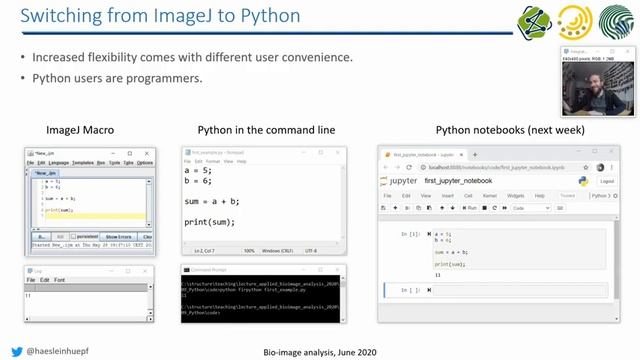Click the Jupyter logo
Viewport: 640px width, 360px height.
[399, 181]
